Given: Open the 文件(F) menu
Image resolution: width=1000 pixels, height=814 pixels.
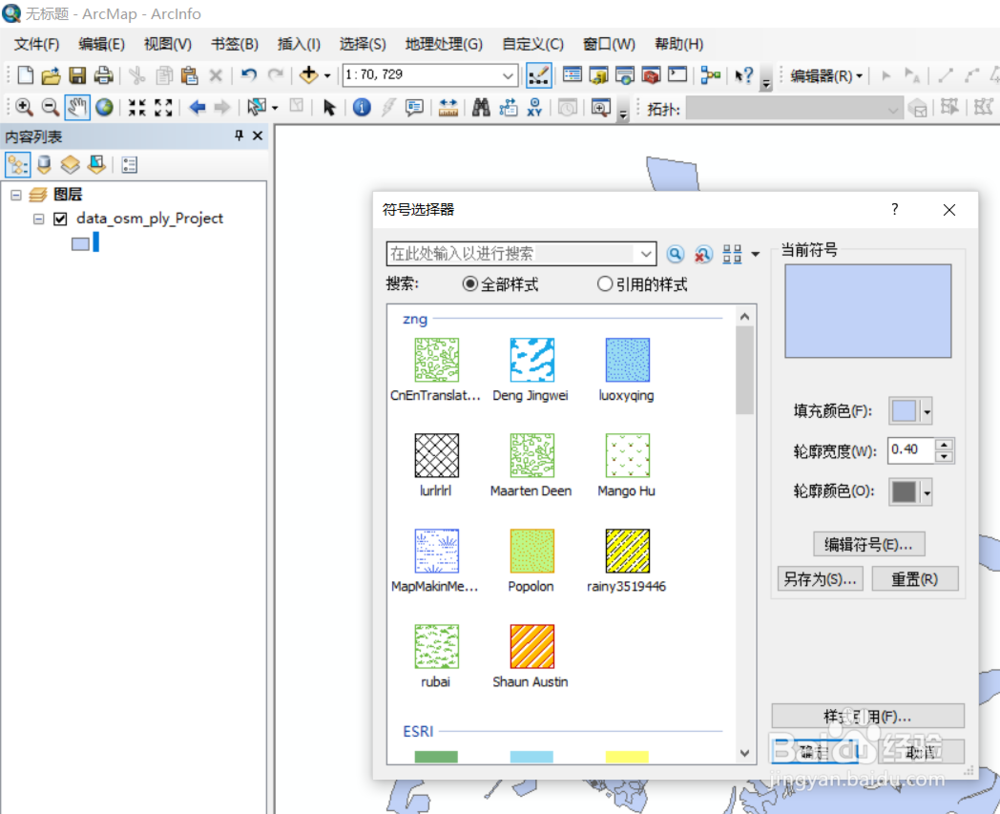Looking at the screenshot, I should point(36,44).
